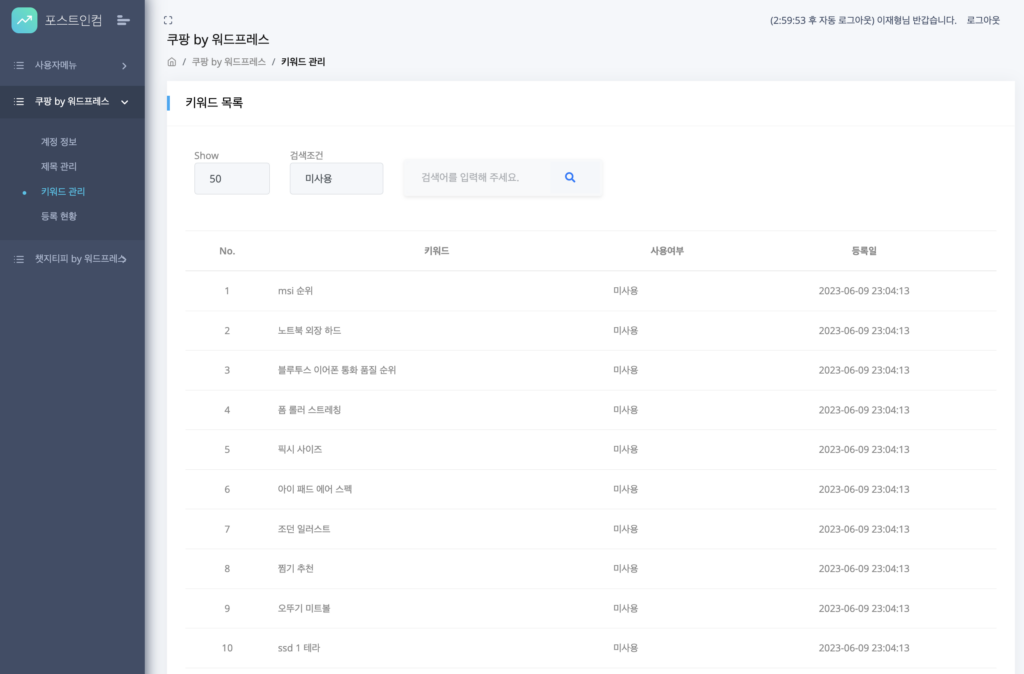Click list icon beside 사용자메뉴

pyautogui.click(x=19, y=65)
